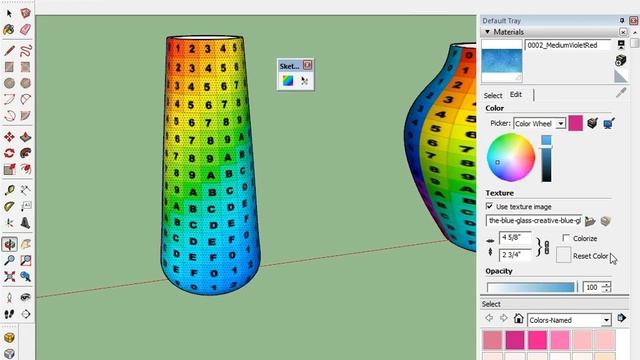Choose the Push/Pull tool
Image resolution: width=640 pixels, height=360 pixels.
pyautogui.click(x=25, y=137)
